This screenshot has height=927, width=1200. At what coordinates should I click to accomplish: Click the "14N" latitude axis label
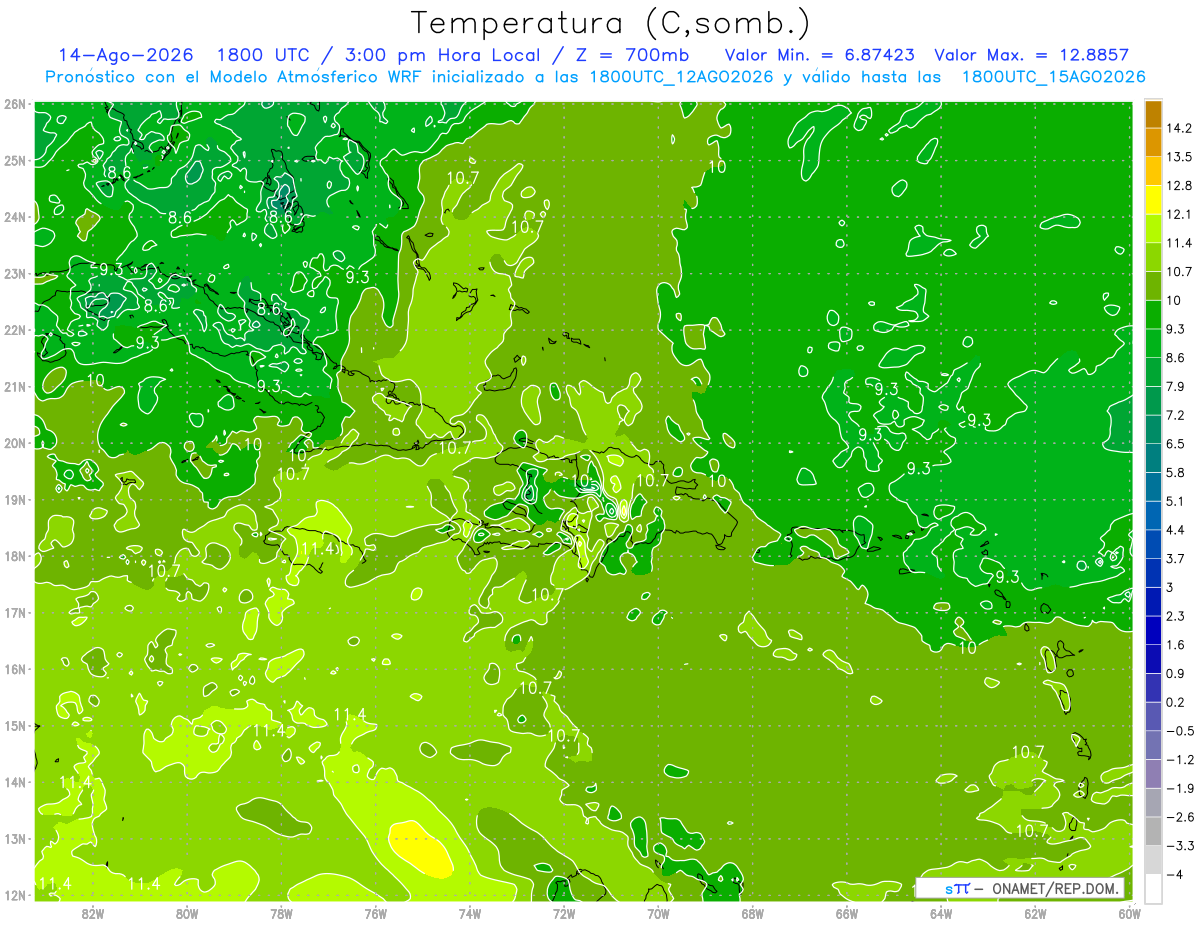pyautogui.click(x=15, y=783)
